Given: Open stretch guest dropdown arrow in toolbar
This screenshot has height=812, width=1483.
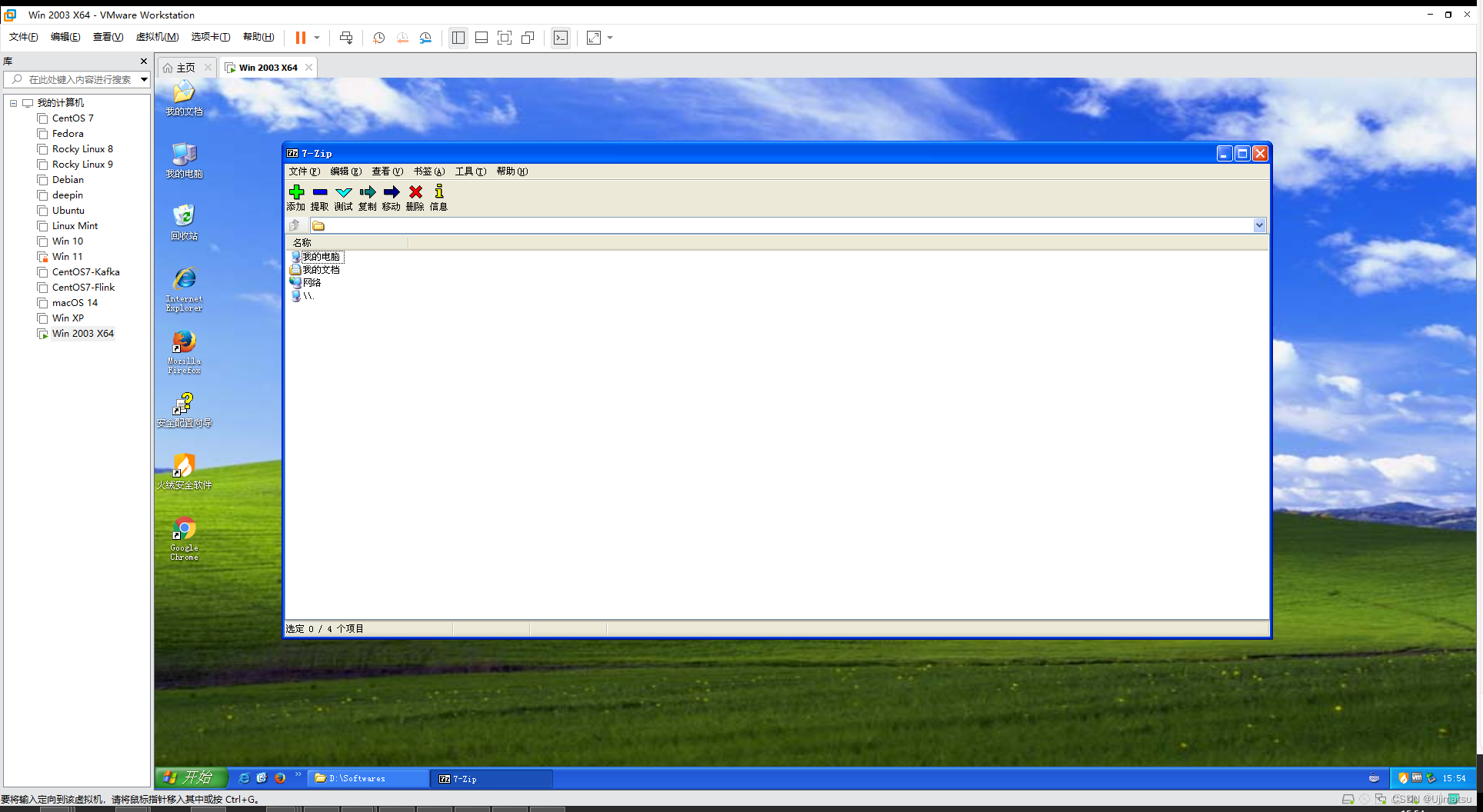Looking at the screenshot, I should (610, 38).
